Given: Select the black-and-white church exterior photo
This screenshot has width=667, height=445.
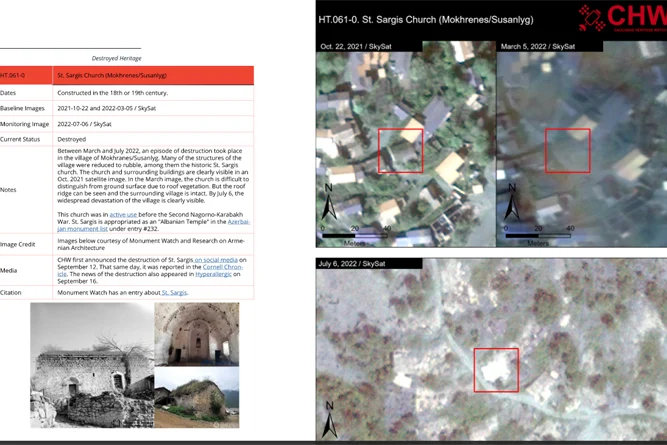Looking at the screenshot, I should point(92,365).
